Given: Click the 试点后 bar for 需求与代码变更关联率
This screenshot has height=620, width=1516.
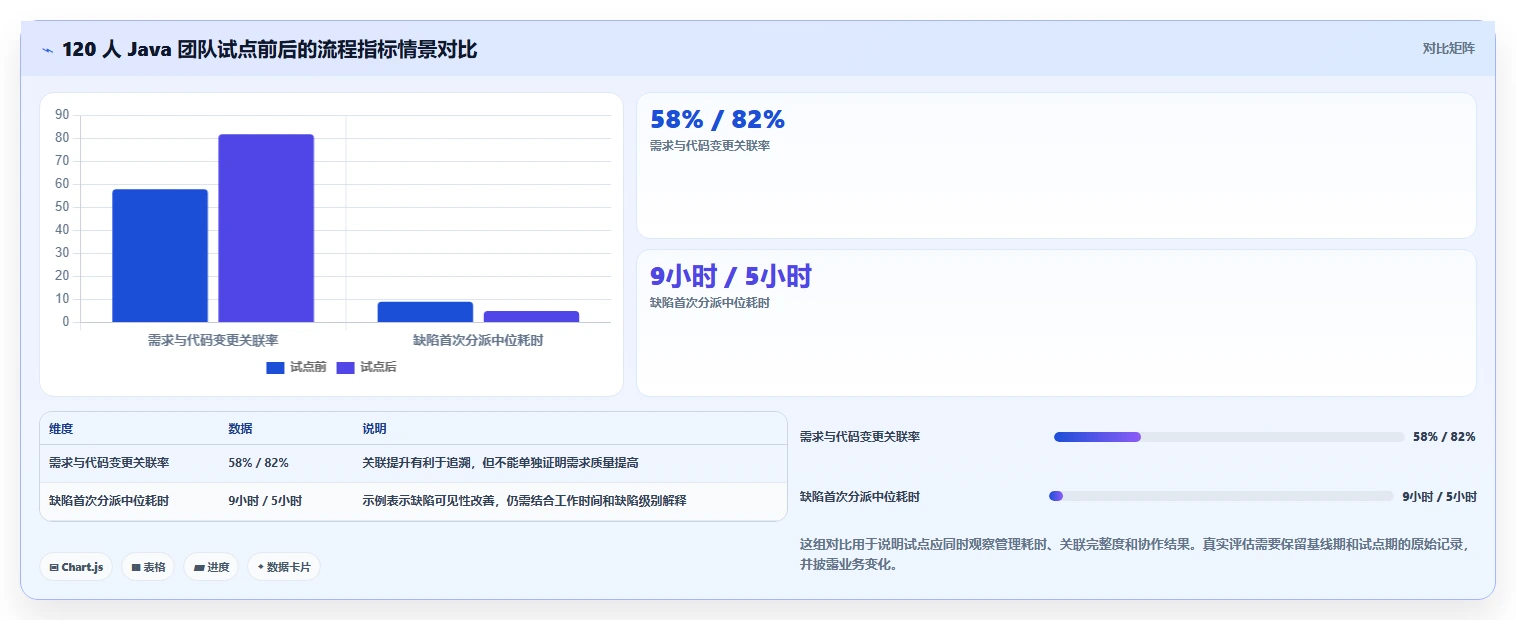Looking at the screenshot, I should click(x=266, y=228).
